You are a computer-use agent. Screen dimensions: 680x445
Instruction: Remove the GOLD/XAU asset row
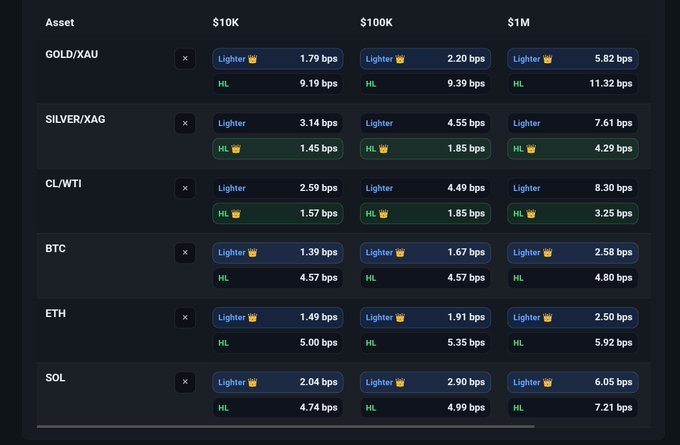(x=185, y=59)
